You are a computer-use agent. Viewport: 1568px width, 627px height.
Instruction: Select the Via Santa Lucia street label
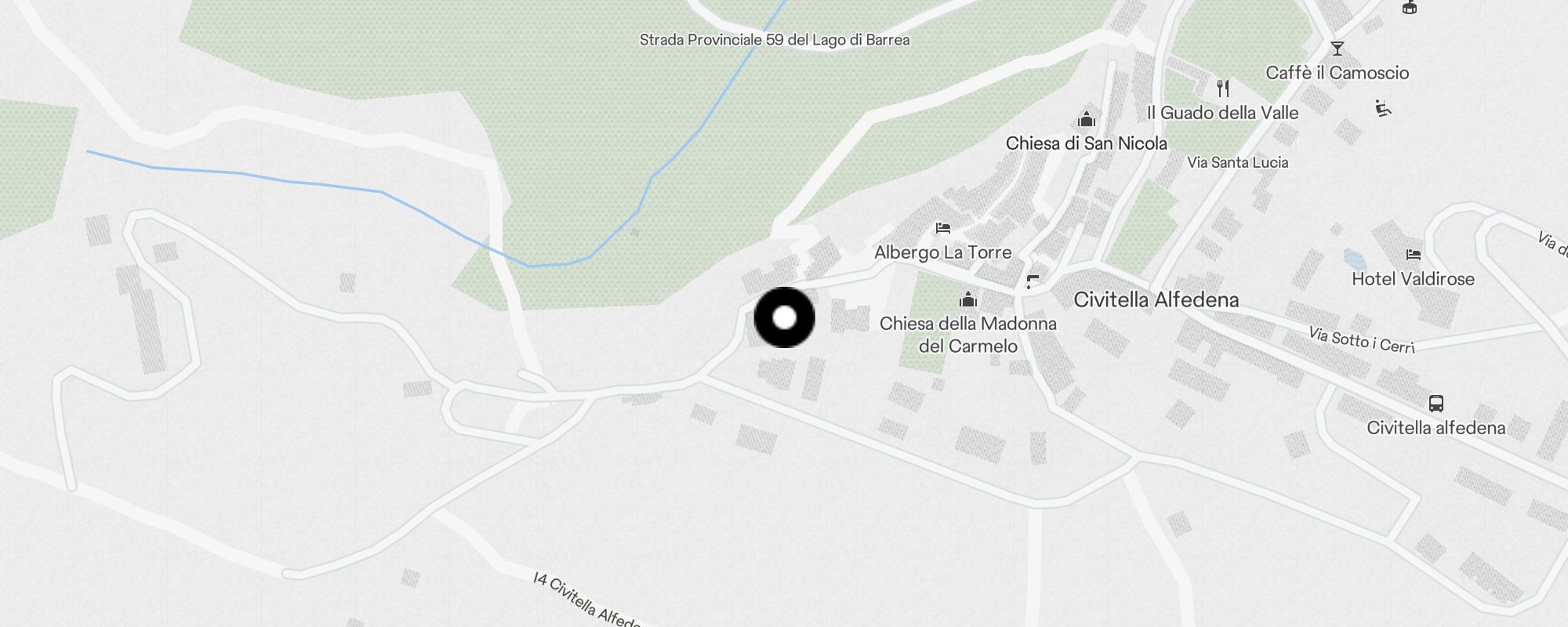coord(1238,162)
